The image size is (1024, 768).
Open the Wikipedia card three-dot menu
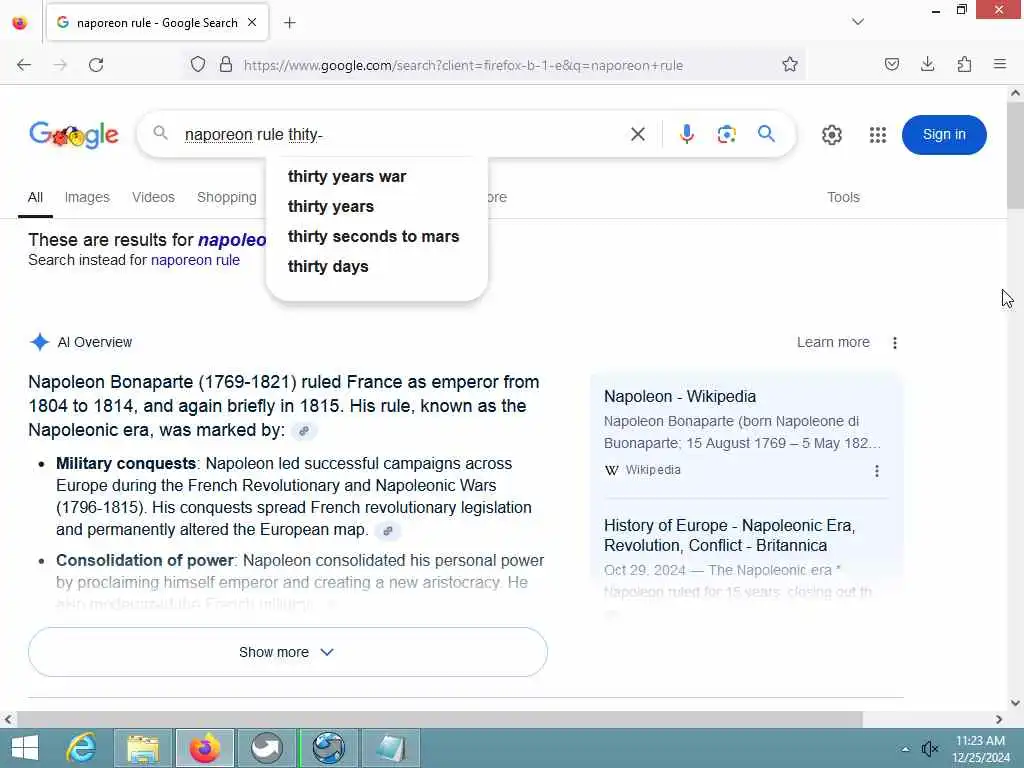[x=876, y=471]
